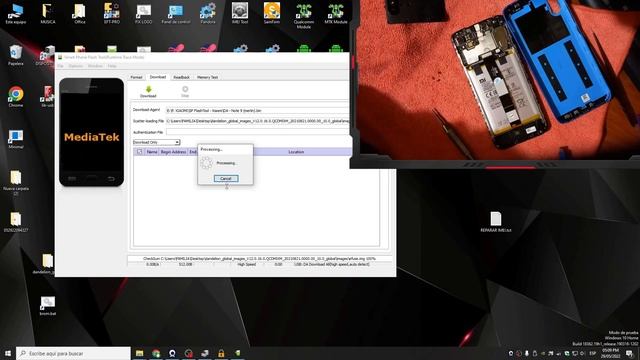Switch to the Format tab
Viewport: 640px width, 360px height.
click(x=136, y=77)
